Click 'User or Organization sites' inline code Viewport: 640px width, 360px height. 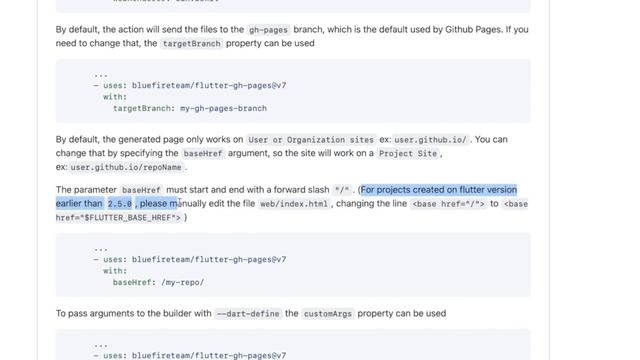click(311, 140)
